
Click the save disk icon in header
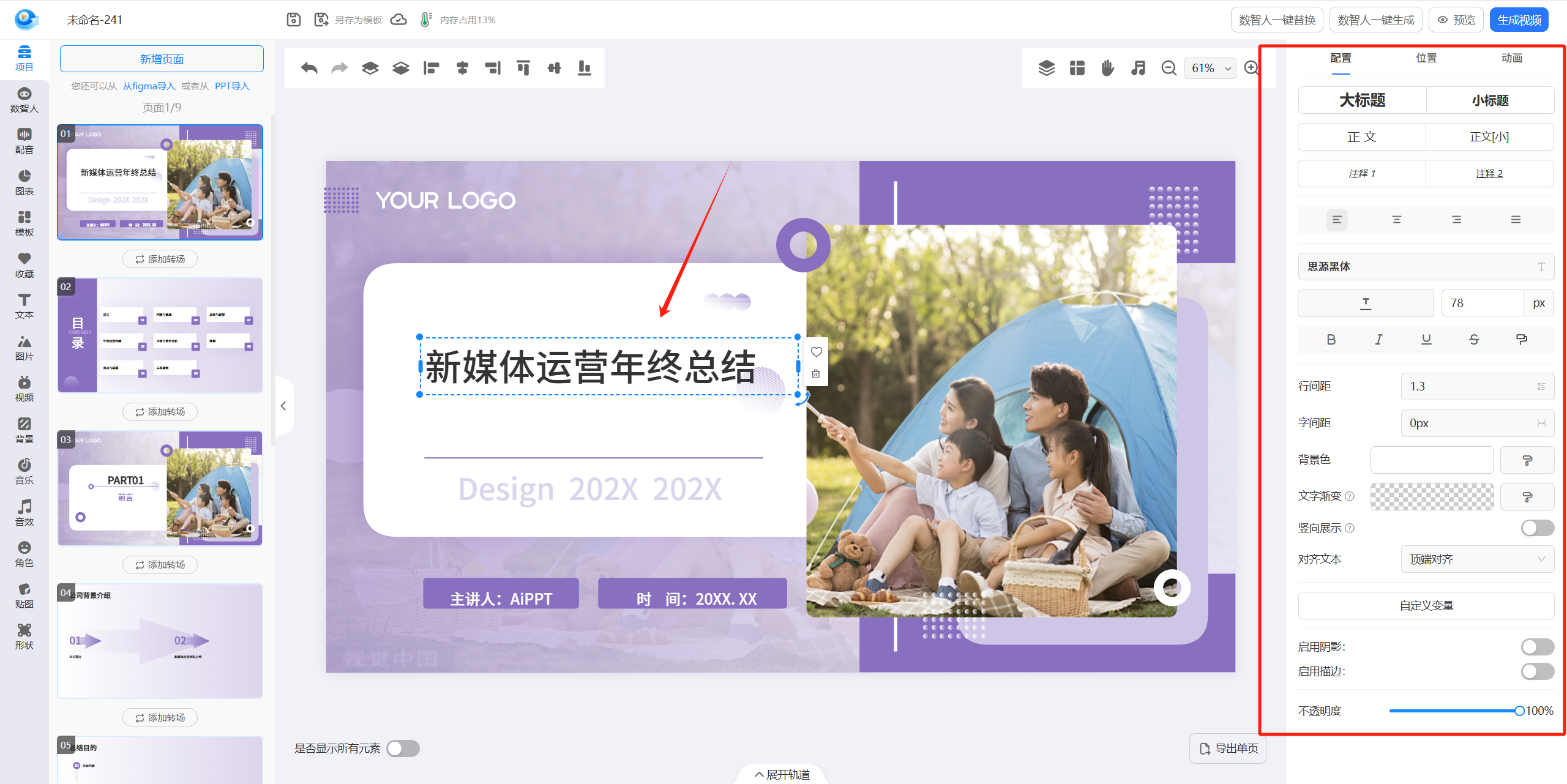(x=294, y=20)
